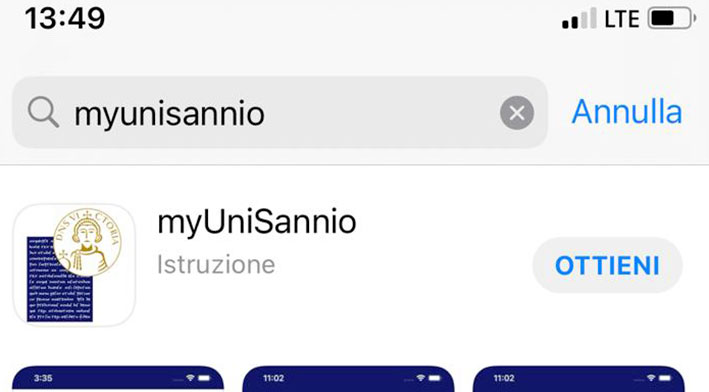Click the blue manuscript page in the app icon

(x=60, y=279)
